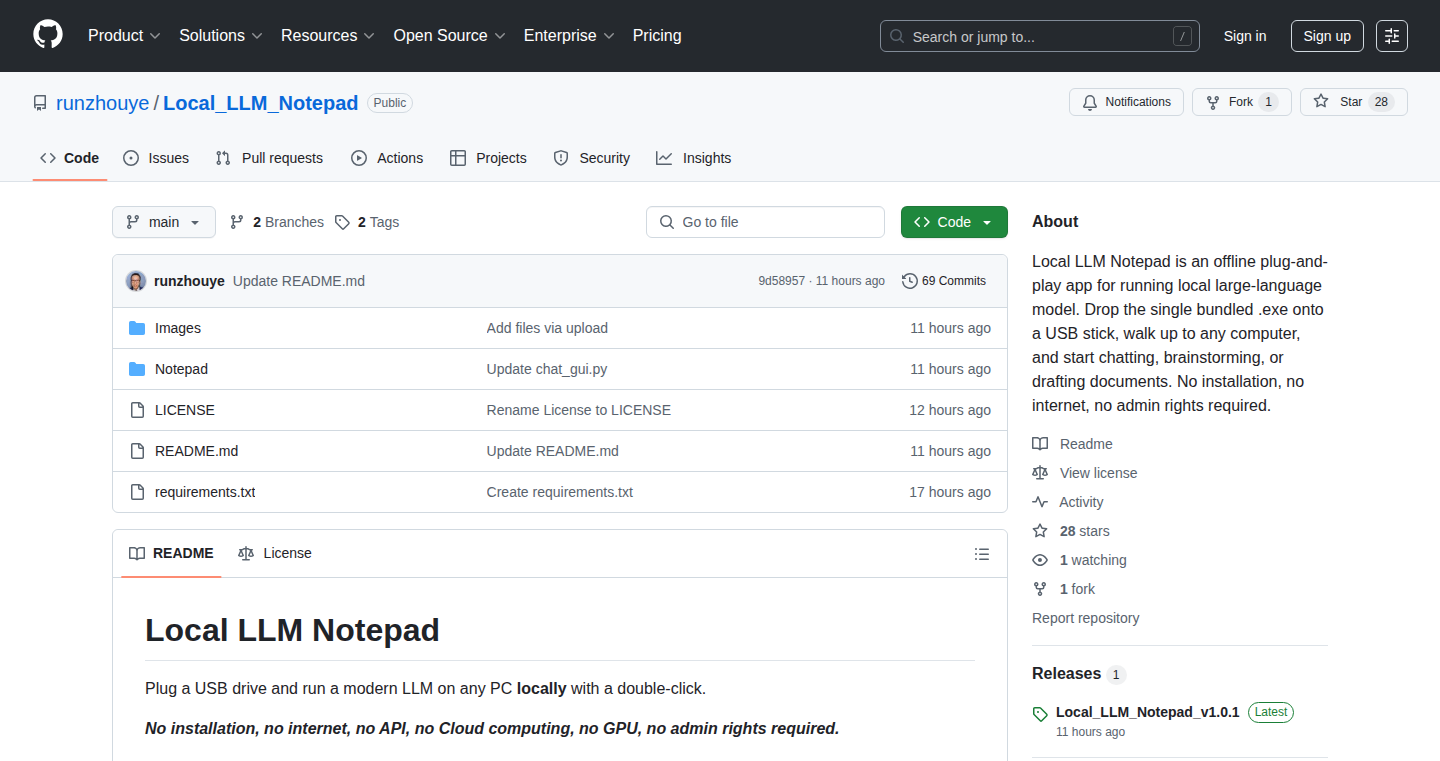
Task: Select the README tab in file viewer
Action: tap(171, 553)
